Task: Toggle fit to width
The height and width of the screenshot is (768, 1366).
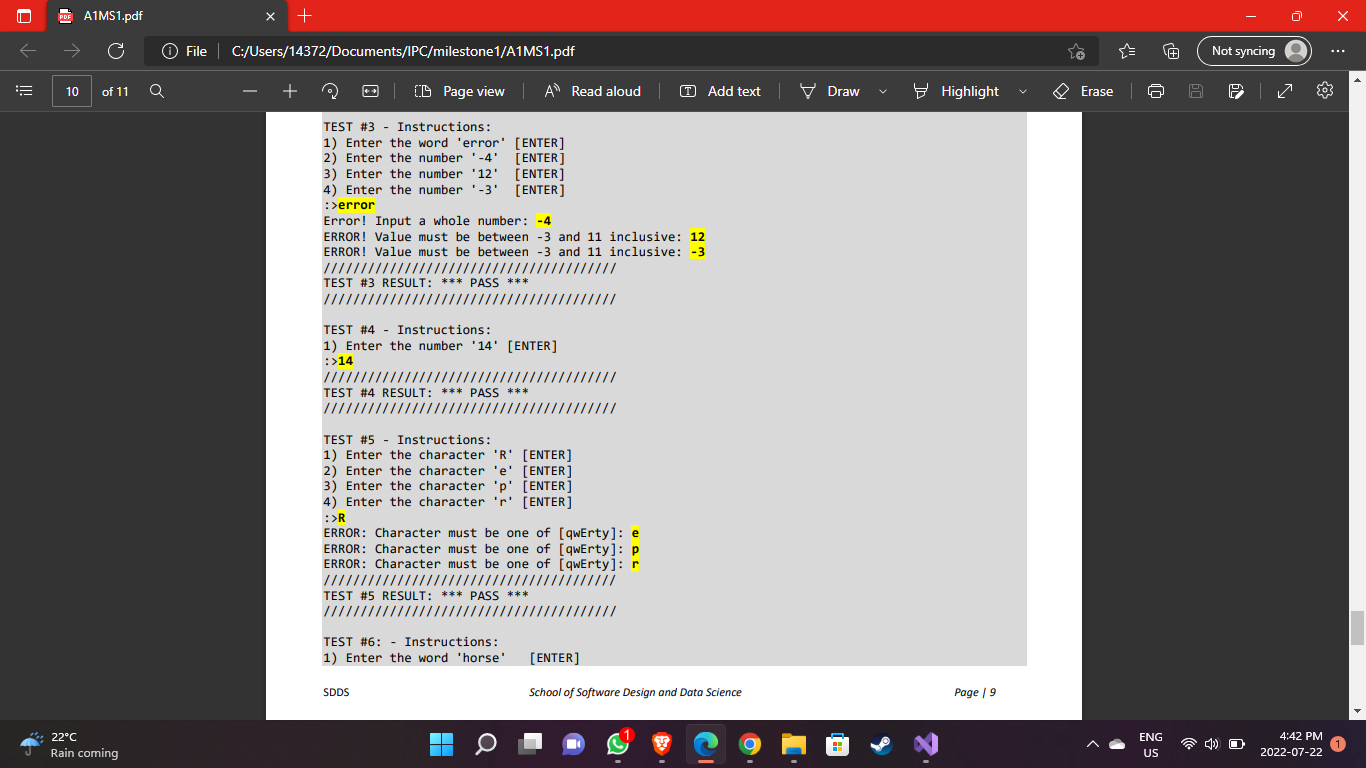Action: tap(370, 91)
